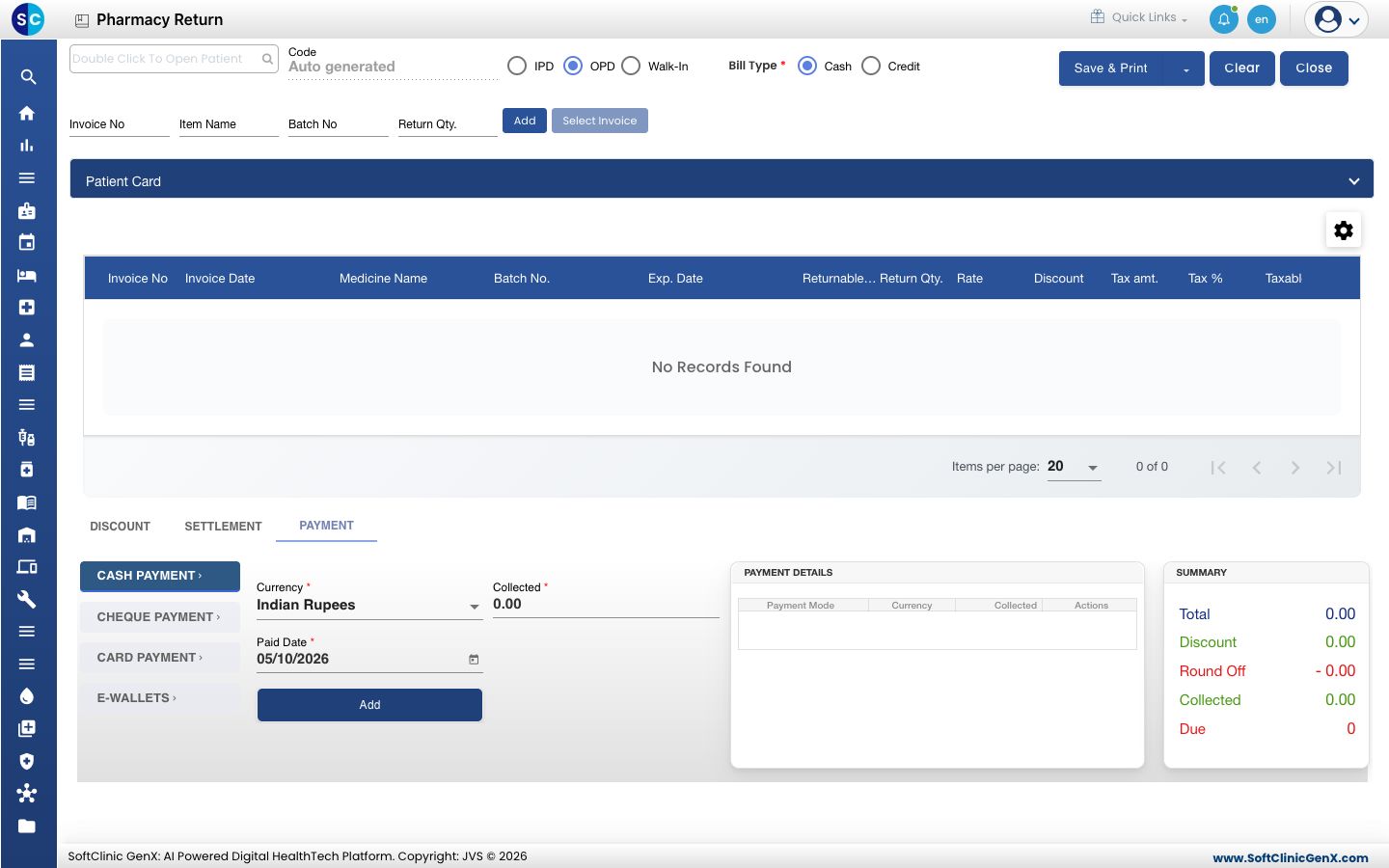Open www.SoftClinicGenX.com footer link
1389x868 pixels.
[x=1291, y=857]
